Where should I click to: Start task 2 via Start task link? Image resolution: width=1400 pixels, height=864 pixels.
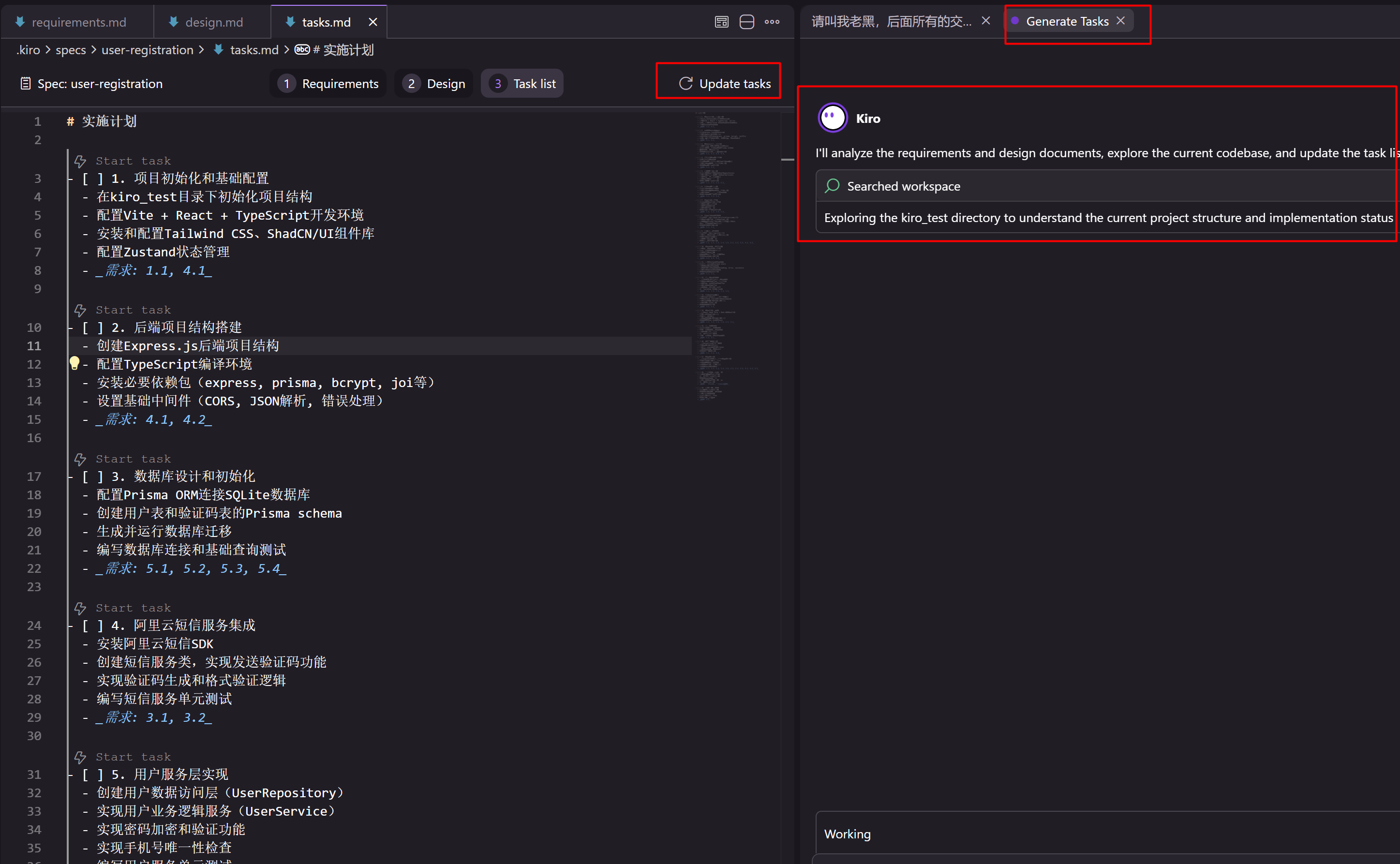coord(133,310)
